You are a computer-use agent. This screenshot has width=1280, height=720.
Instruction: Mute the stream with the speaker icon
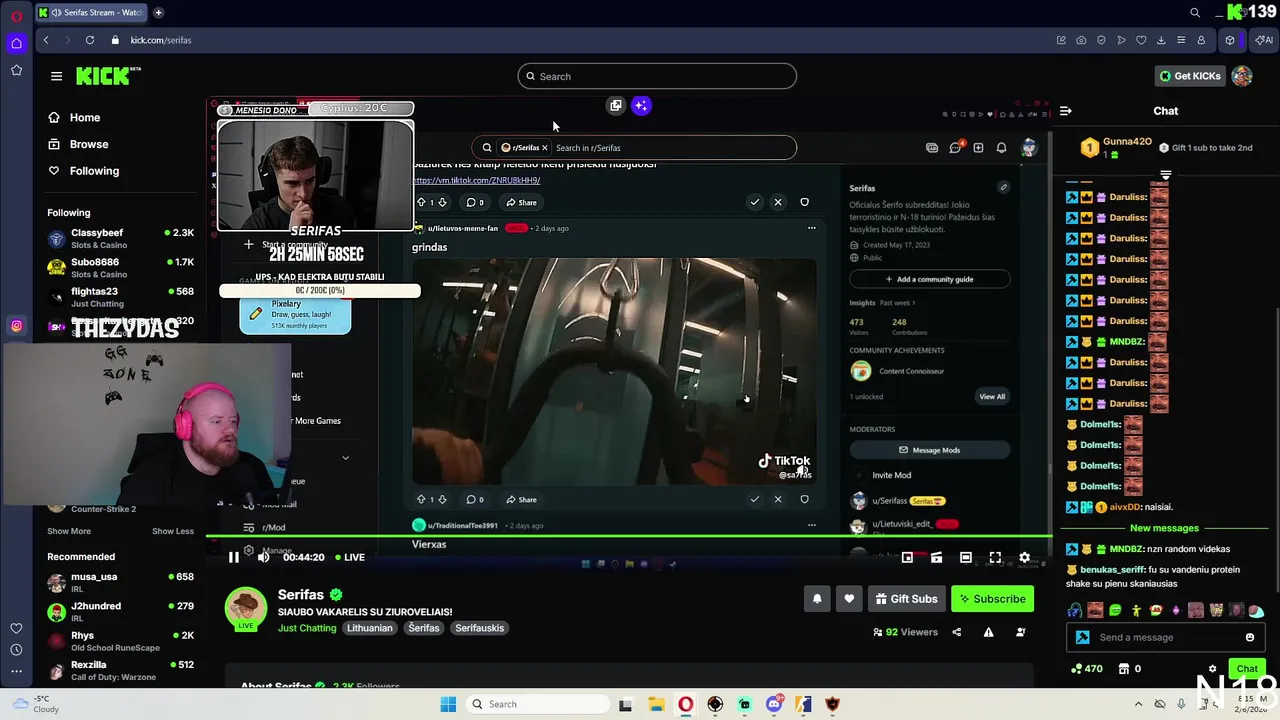point(263,557)
